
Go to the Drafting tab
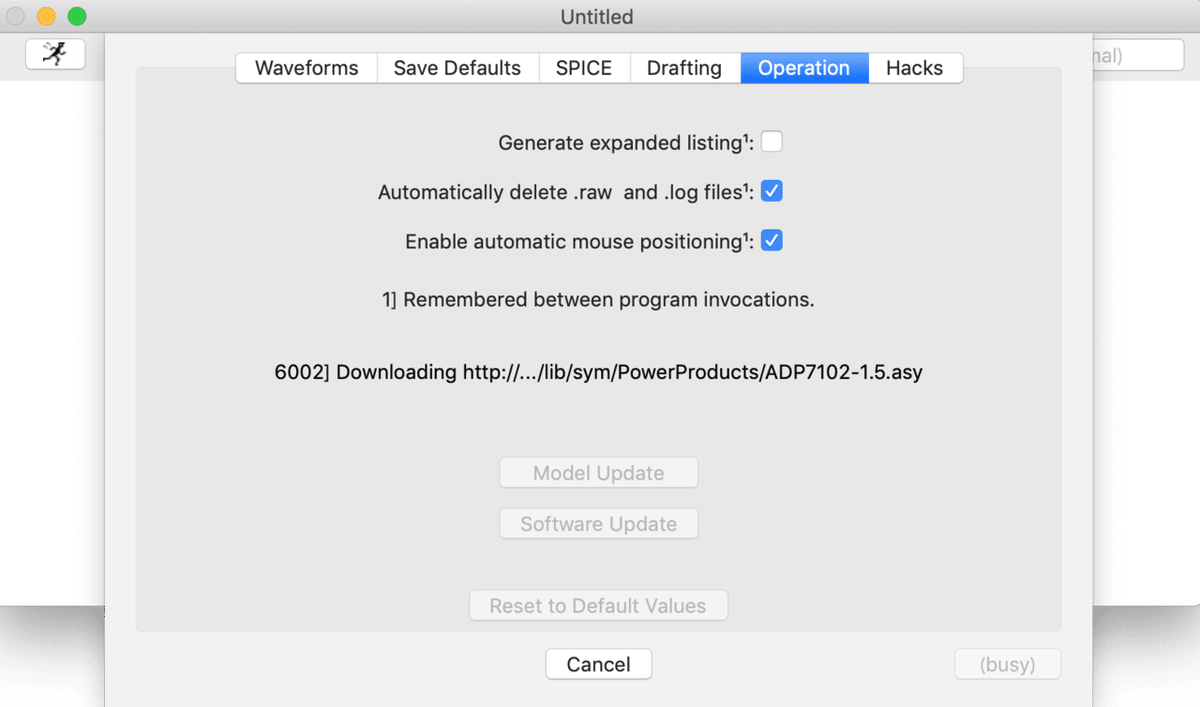coord(684,68)
